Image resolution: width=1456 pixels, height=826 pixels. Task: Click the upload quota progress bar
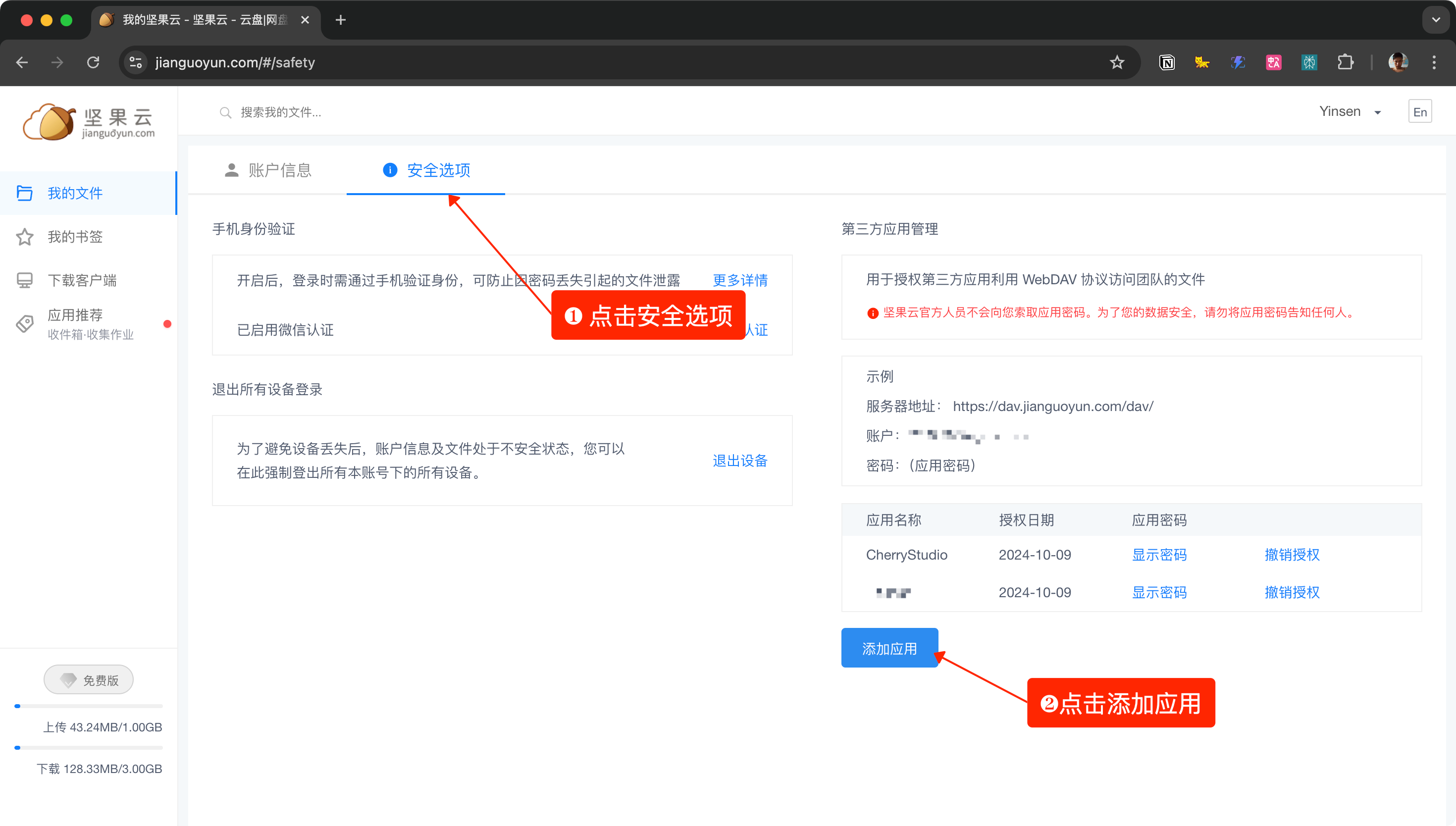coord(89,706)
